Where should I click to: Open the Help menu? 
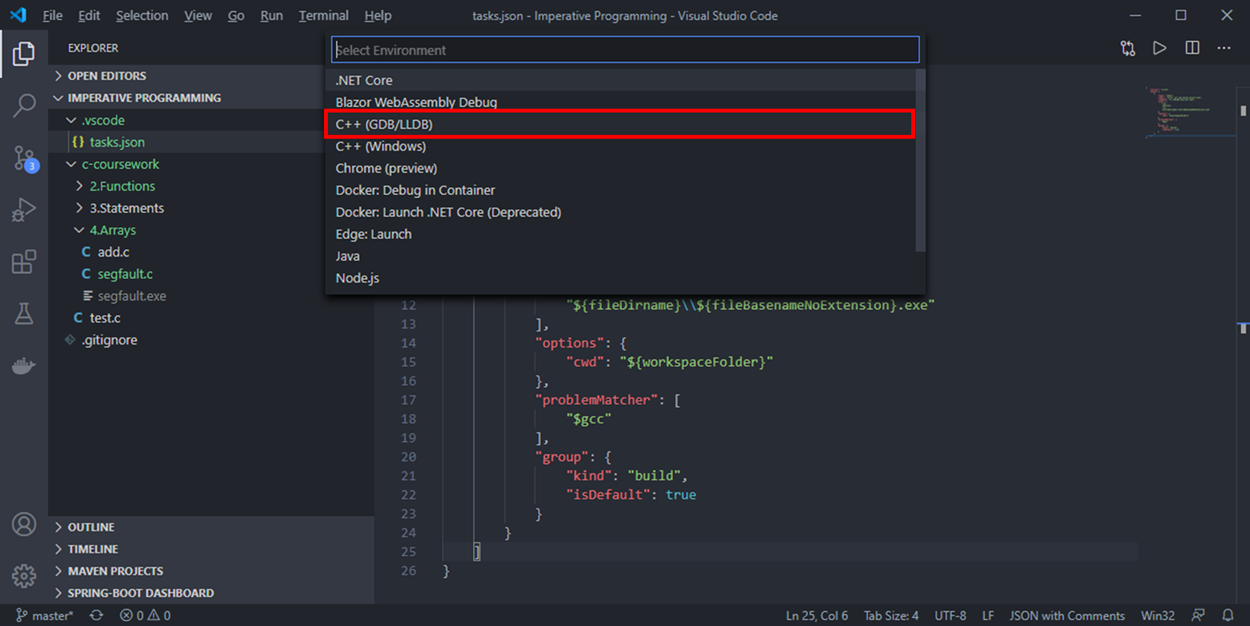pyautogui.click(x=378, y=16)
